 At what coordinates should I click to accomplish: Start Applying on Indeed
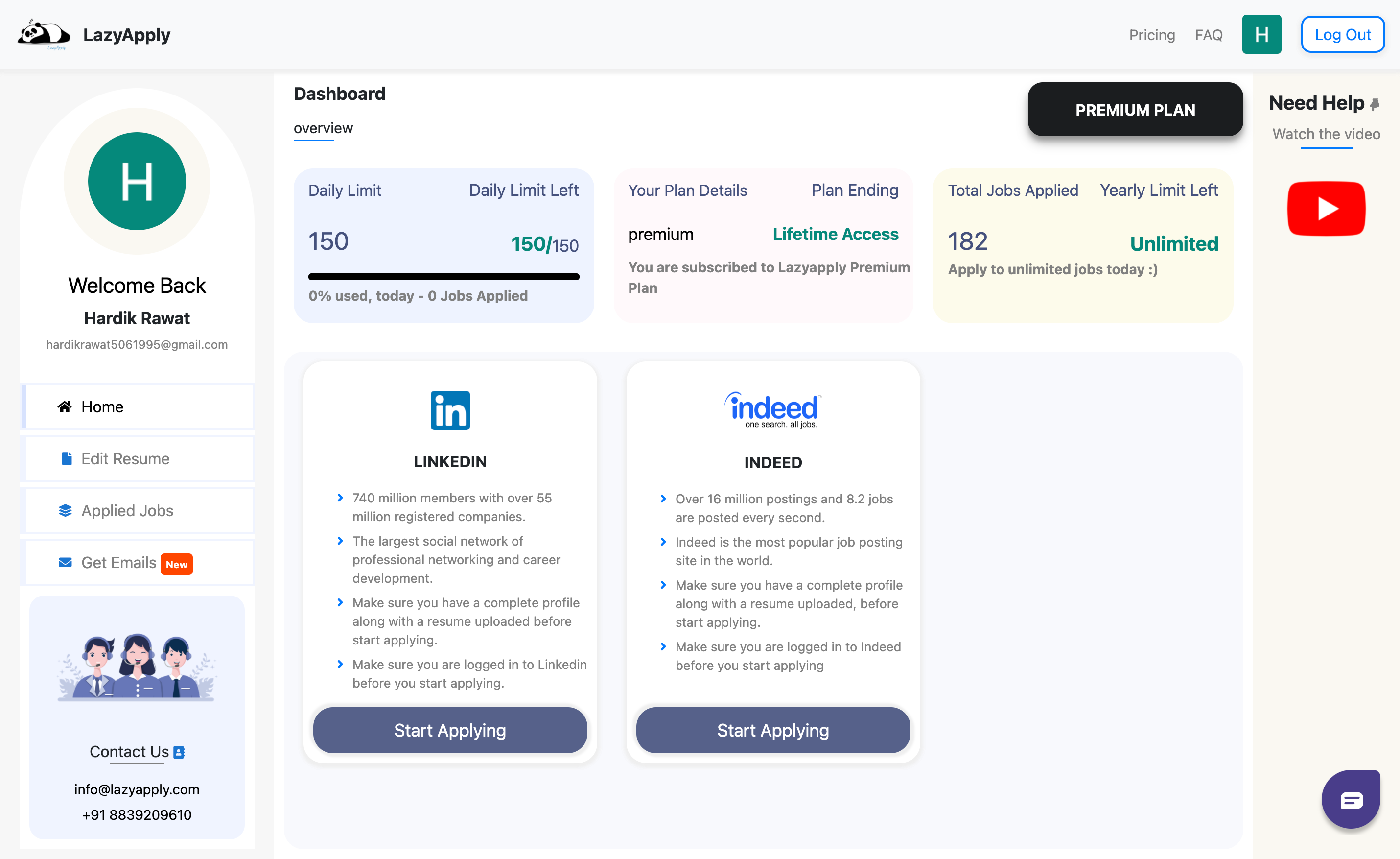(773, 730)
